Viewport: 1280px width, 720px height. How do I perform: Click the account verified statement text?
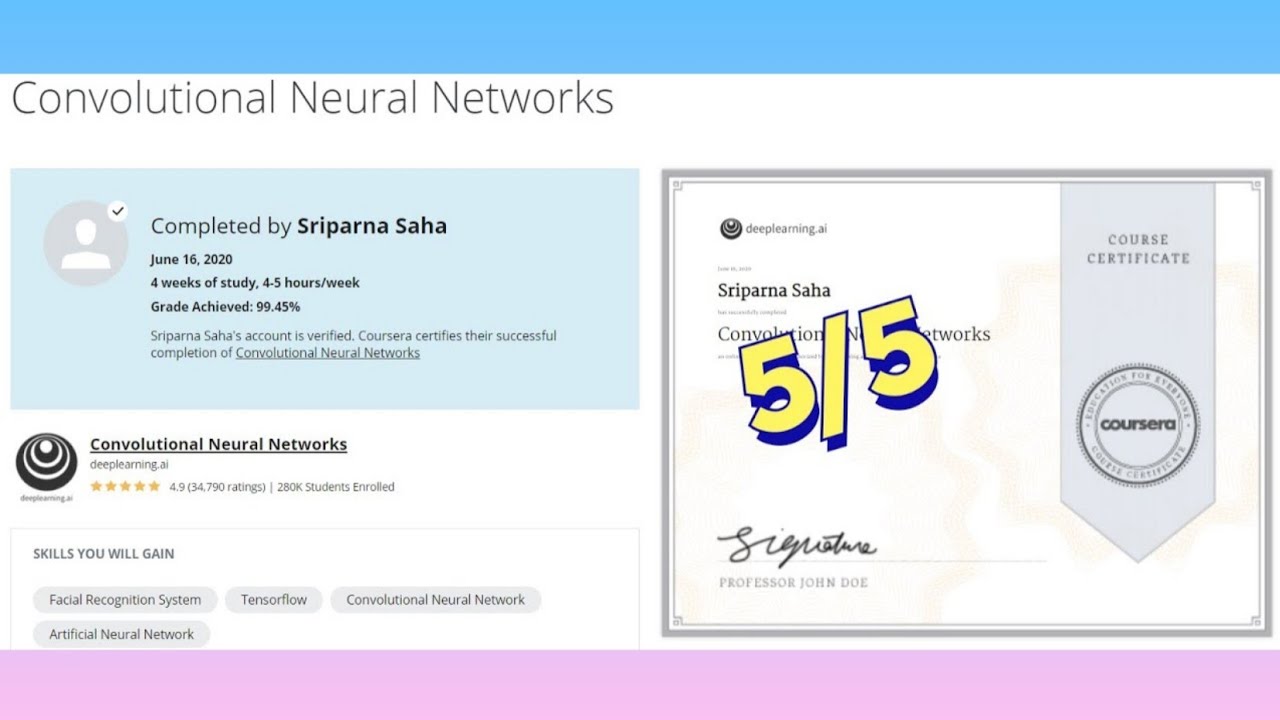pyautogui.click(x=354, y=344)
